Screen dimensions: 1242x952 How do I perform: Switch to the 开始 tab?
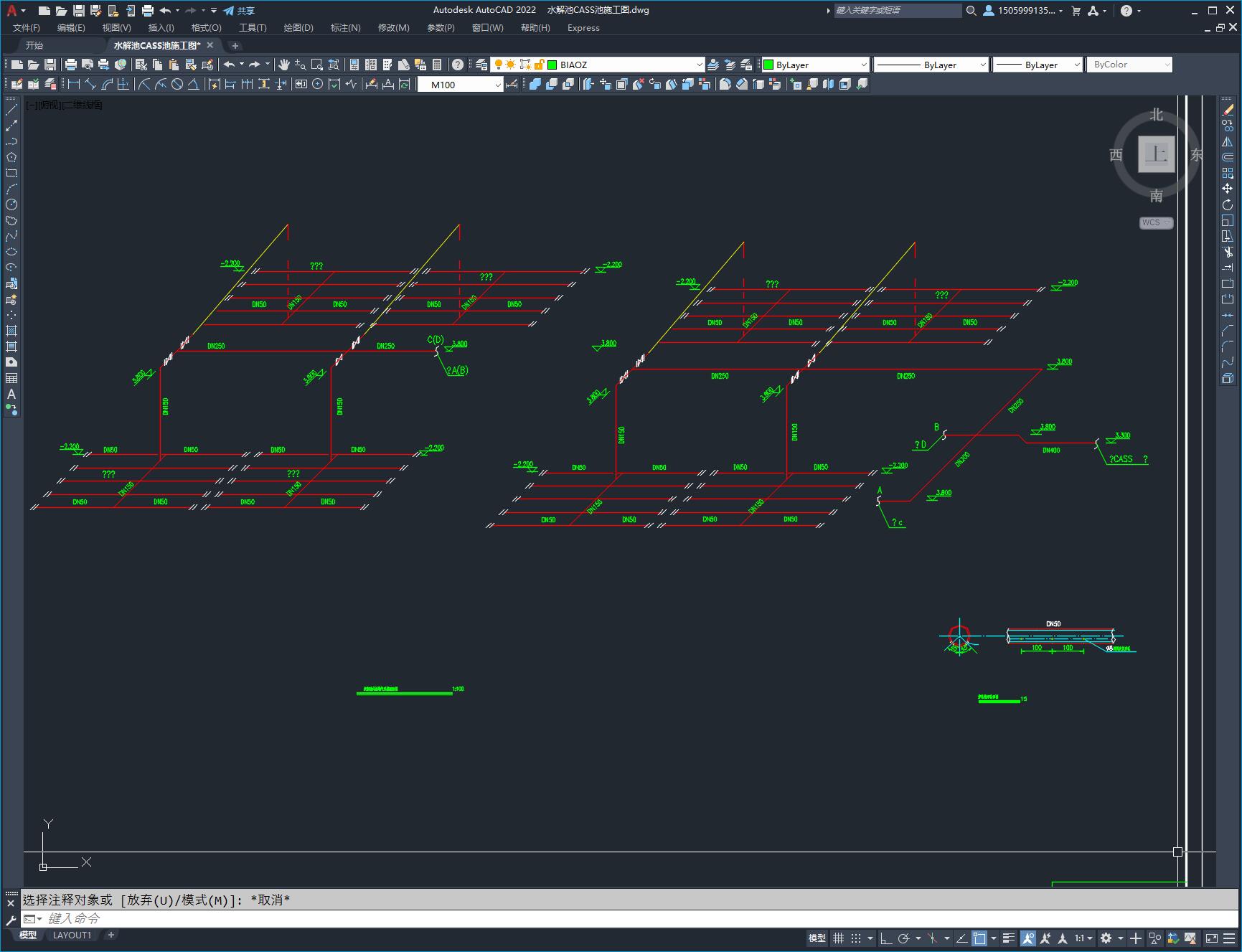(34, 45)
